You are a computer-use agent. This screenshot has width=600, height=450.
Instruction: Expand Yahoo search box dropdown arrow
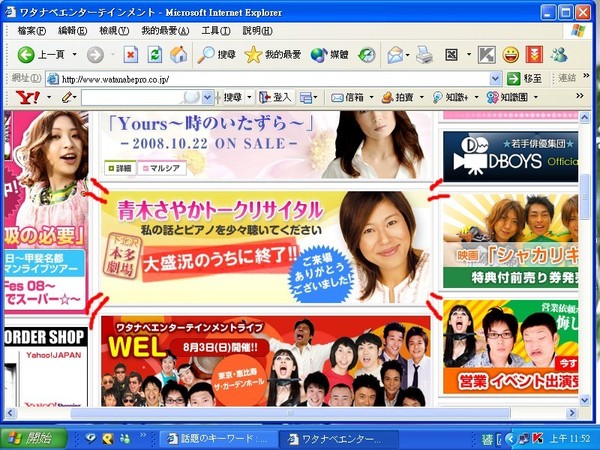pyautogui.click(x=207, y=98)
